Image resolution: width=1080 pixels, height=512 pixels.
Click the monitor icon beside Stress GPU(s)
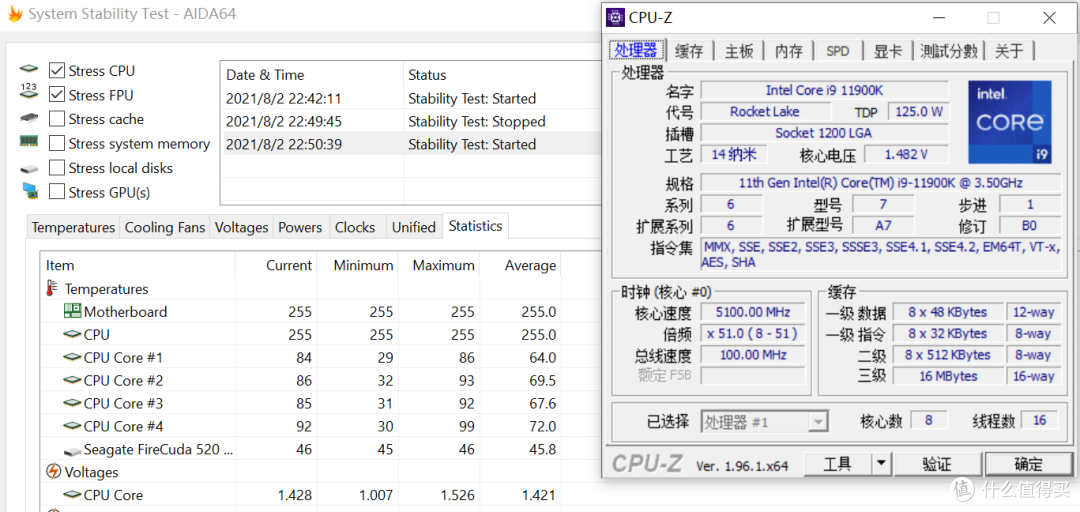point(29,191)
